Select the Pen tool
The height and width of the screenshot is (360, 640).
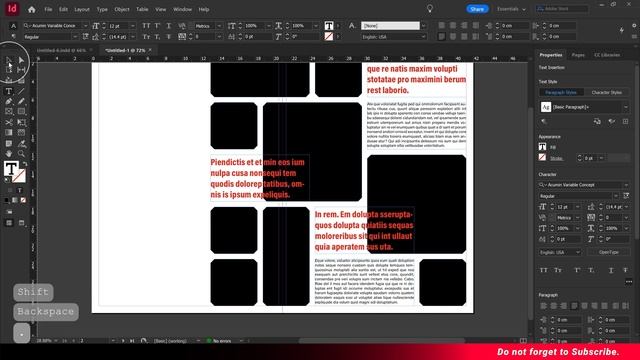(x=9, y=101)
